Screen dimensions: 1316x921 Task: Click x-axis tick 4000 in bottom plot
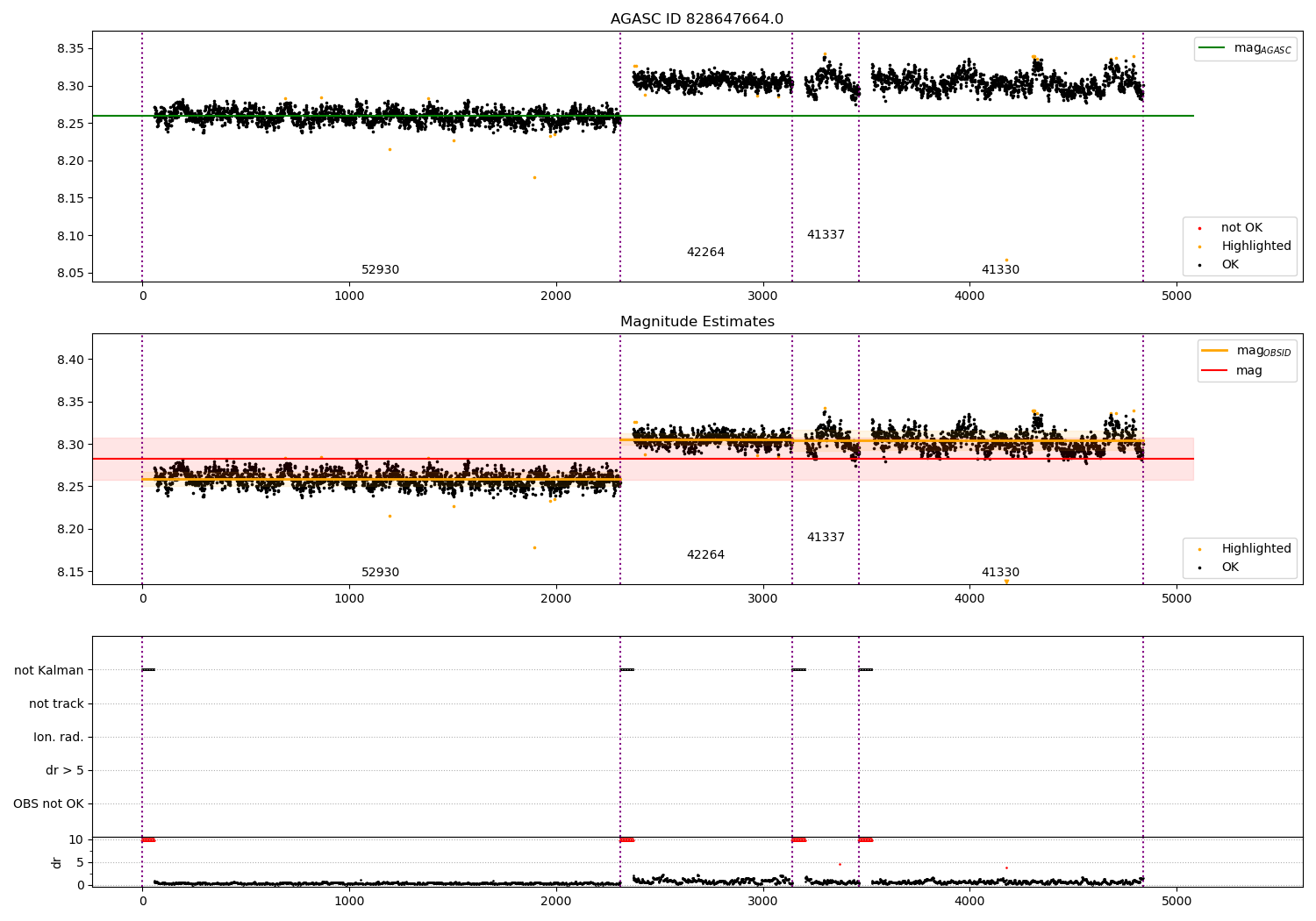pyautogui.click(x=969, y=901)
